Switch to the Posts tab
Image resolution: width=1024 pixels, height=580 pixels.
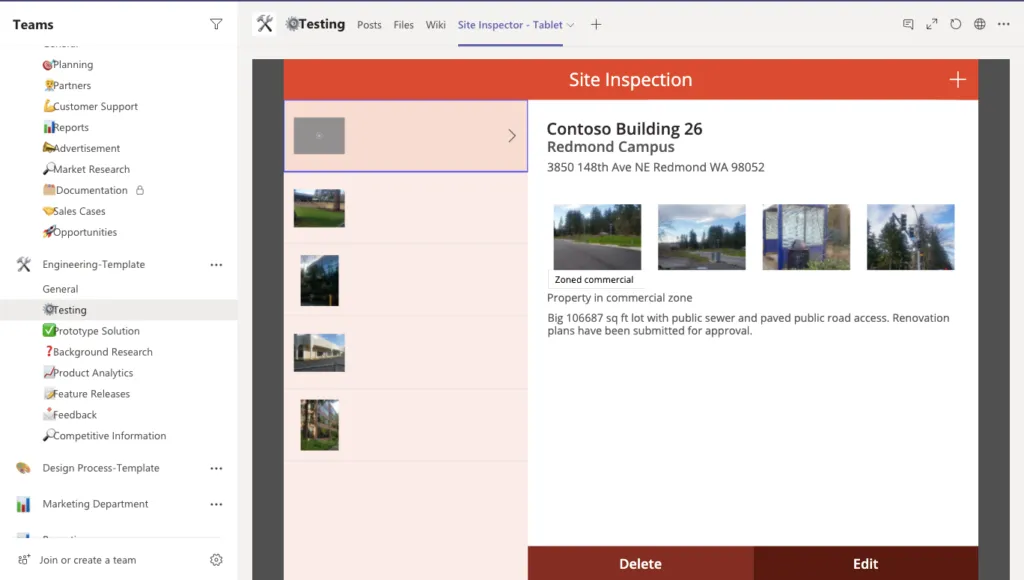[369, 25]
